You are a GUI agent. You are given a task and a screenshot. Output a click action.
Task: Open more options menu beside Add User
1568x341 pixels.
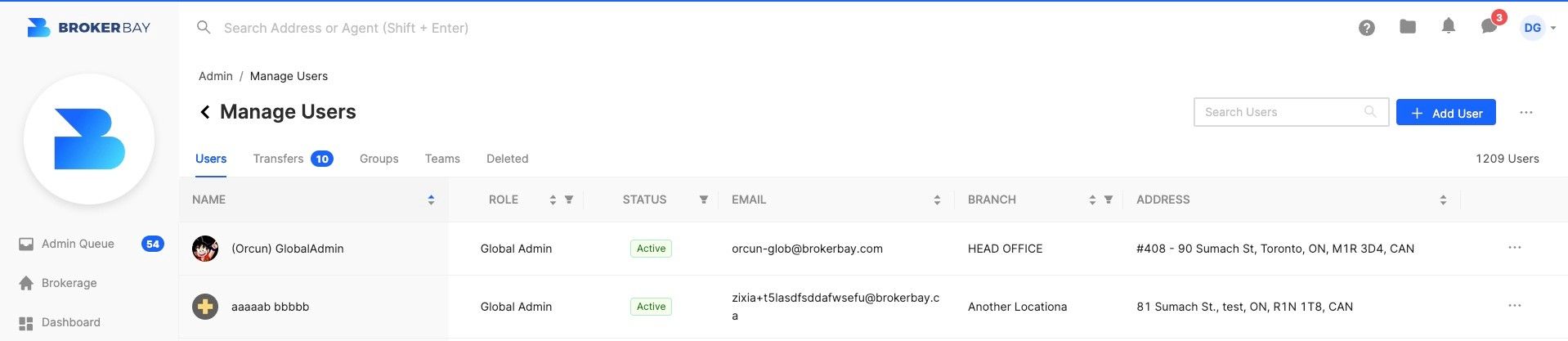click(1525, 112)
